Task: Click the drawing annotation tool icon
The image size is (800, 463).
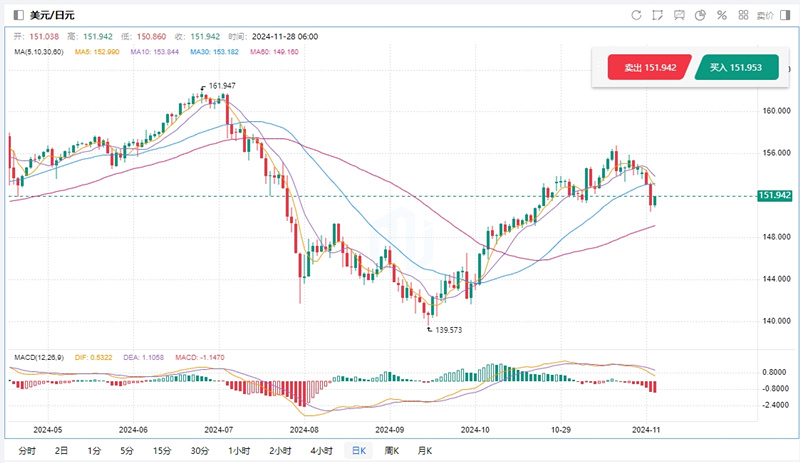Action: click(x=657, y=15)
